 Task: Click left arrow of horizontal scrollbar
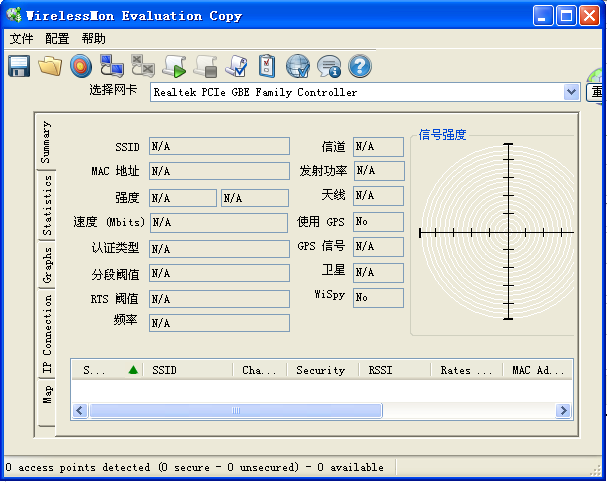[x=80, y=410]
